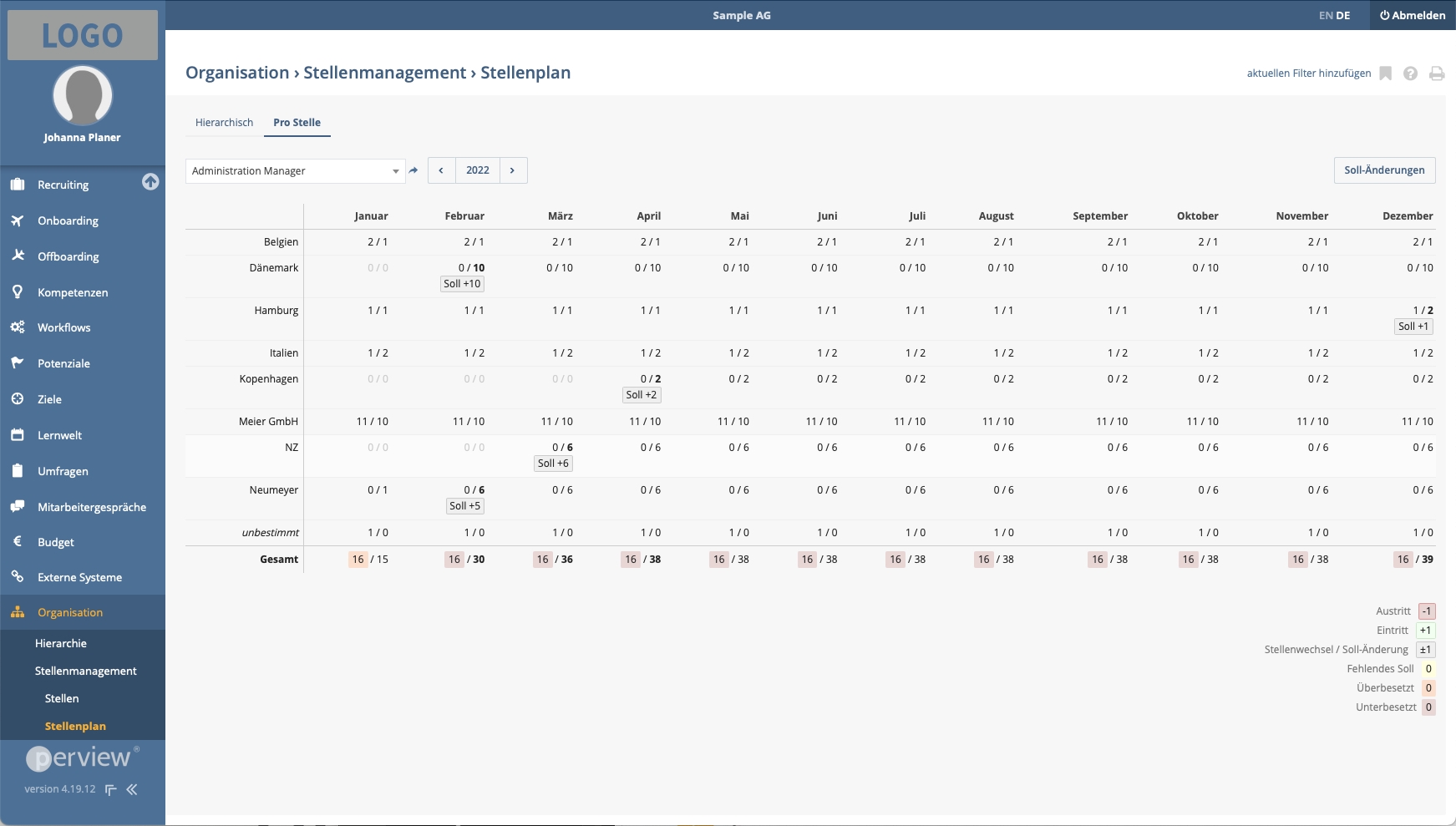Click the Soll +10 tag for Dänemark
The width and height of the screenshot is (1456, 826).
click(463, 284)
